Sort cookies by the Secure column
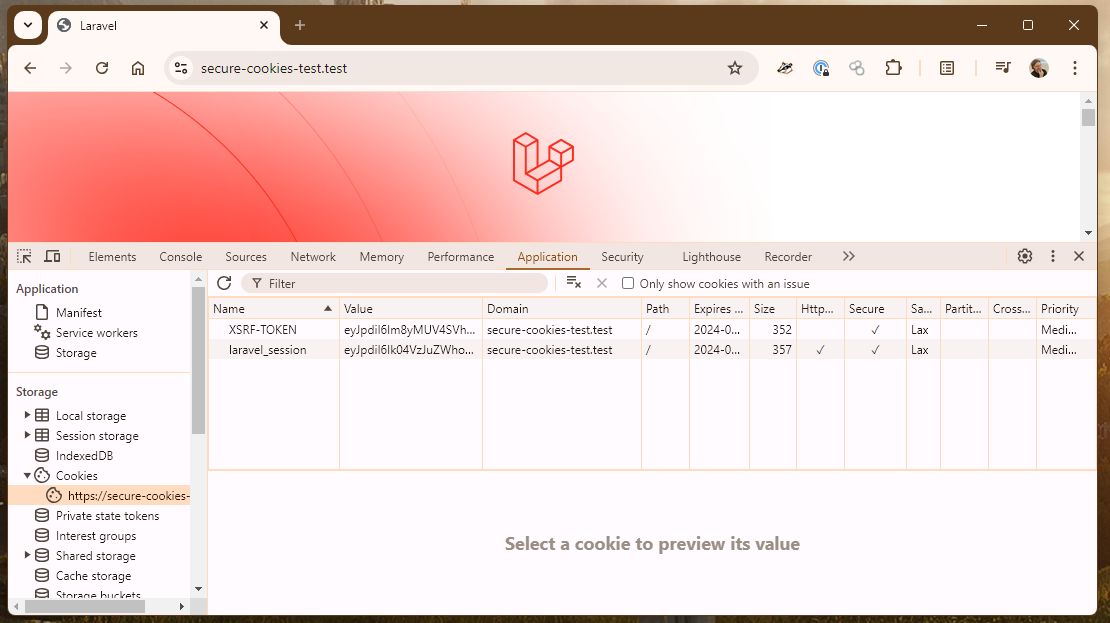Image resolution: width=1110 pixels, height=623 pixels. point(875,309)
